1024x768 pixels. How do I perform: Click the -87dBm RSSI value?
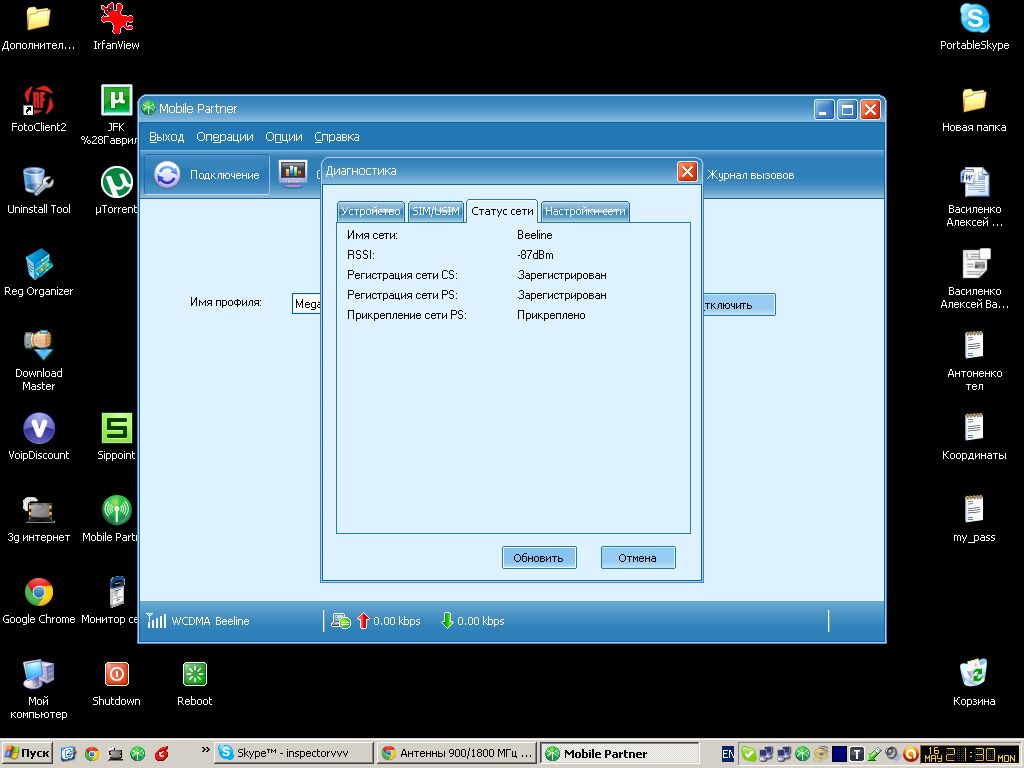point(535,255)
